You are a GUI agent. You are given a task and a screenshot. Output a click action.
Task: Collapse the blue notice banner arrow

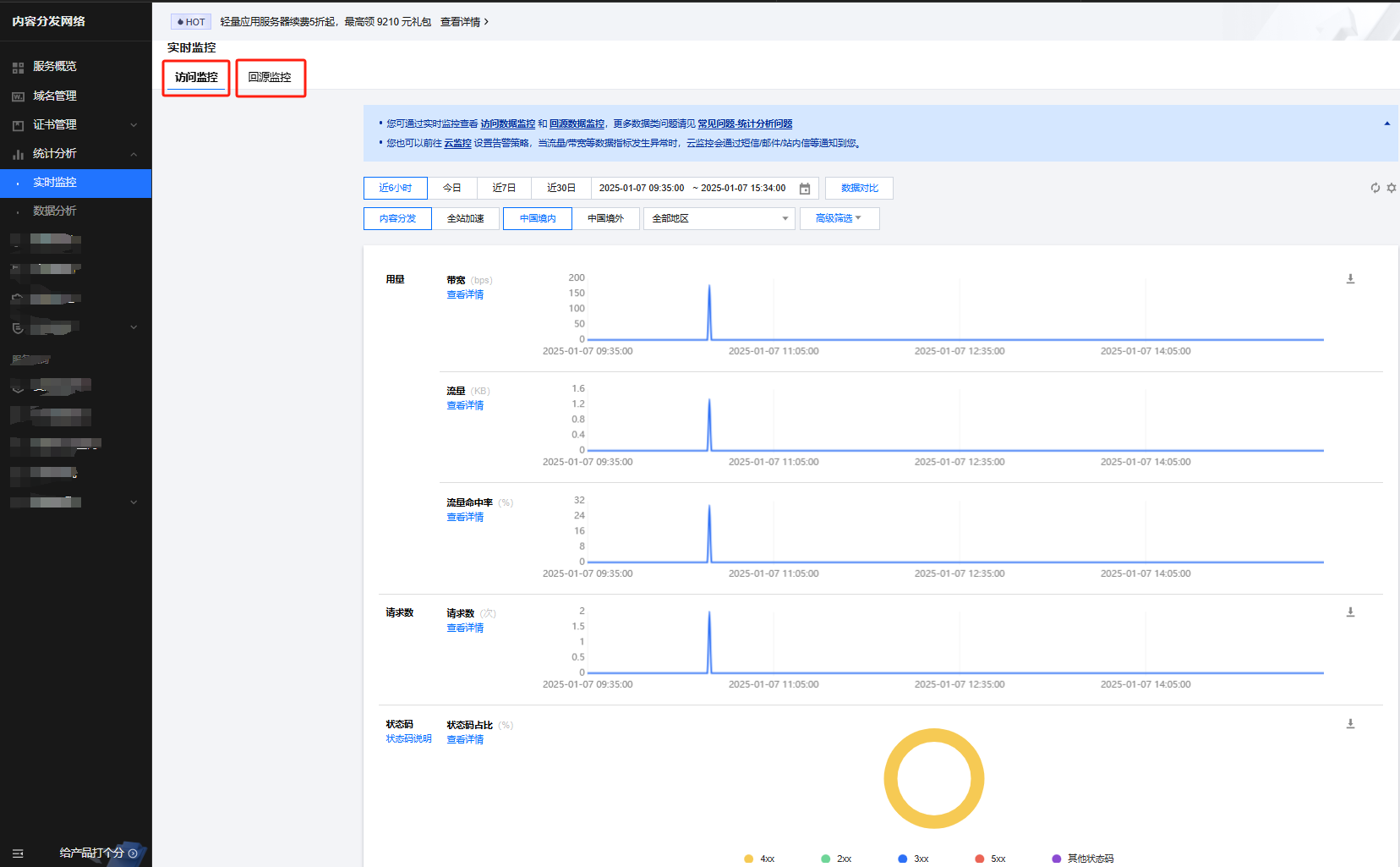click(1386, 123)
